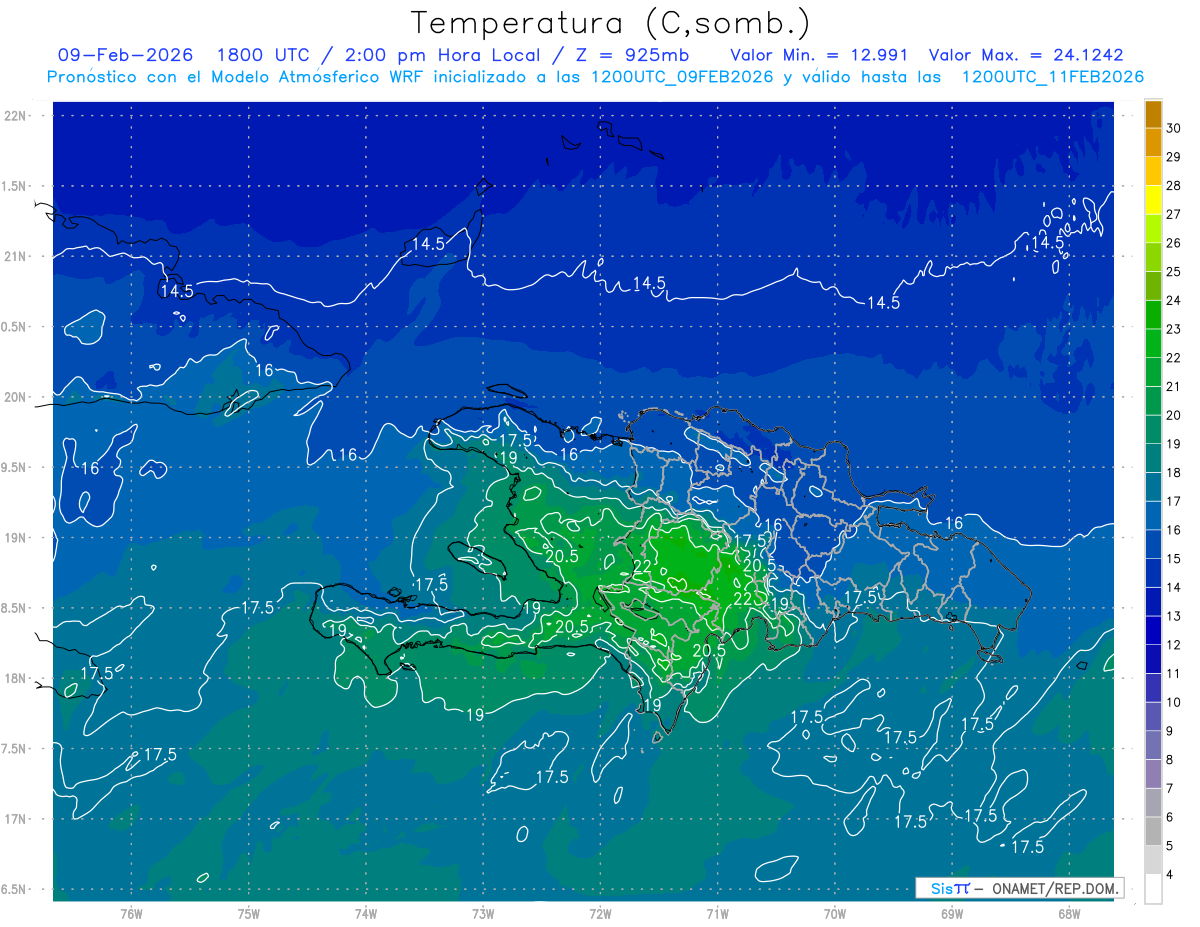Click the color scale label "27"

pos(1175,214)
